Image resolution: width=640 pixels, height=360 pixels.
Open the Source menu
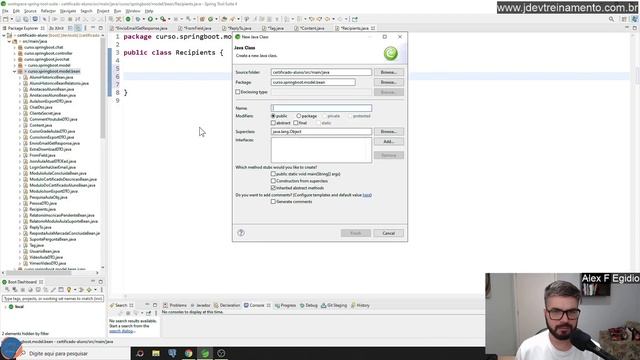click(x=30, y=11)
